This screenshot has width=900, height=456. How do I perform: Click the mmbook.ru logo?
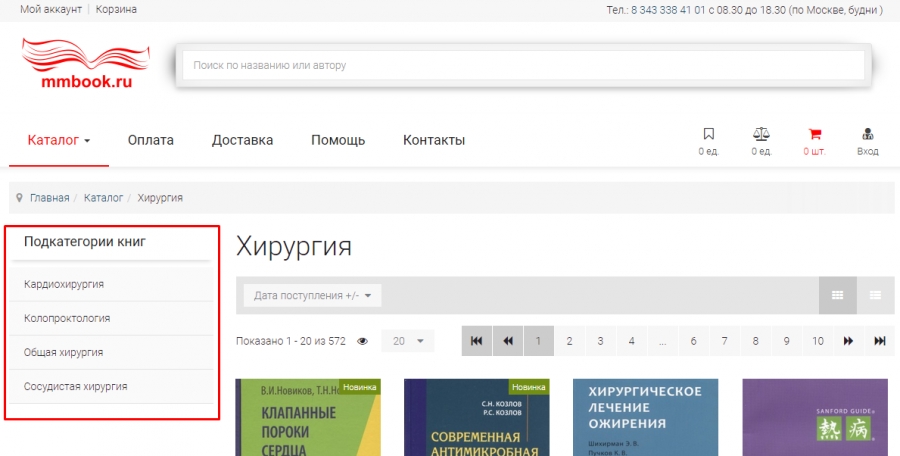pyautogui.click(x=86, y=64)
